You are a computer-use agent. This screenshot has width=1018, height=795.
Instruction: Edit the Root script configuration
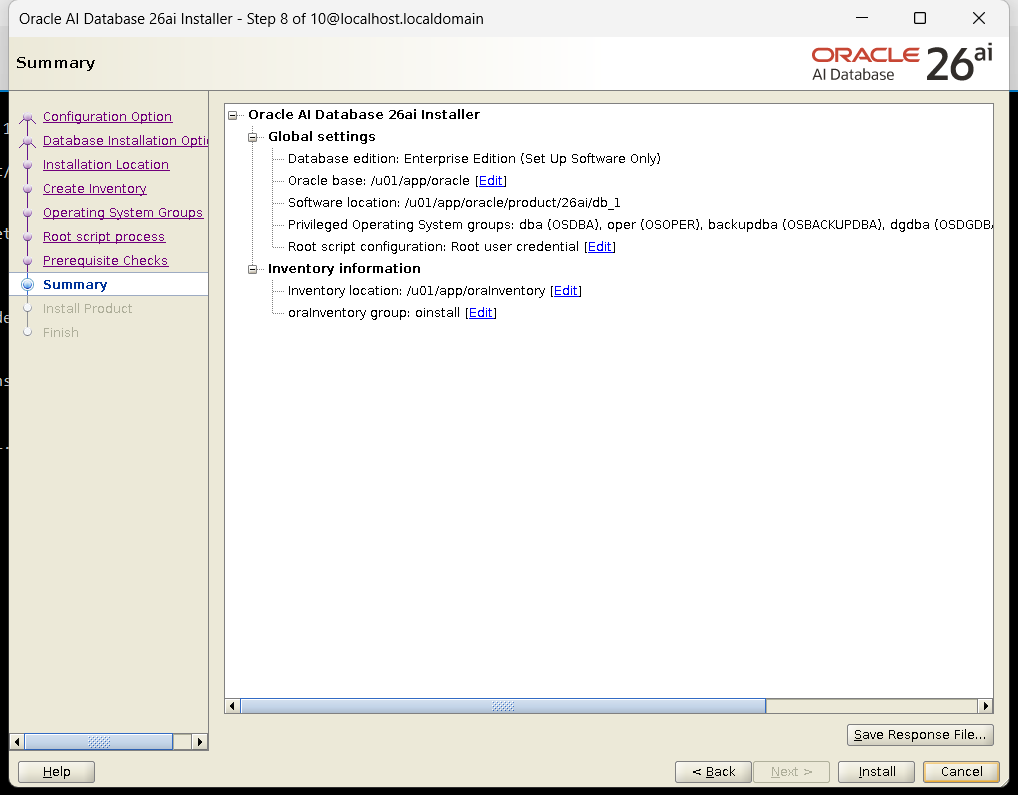pyautogui.click(x=599, y=247)
